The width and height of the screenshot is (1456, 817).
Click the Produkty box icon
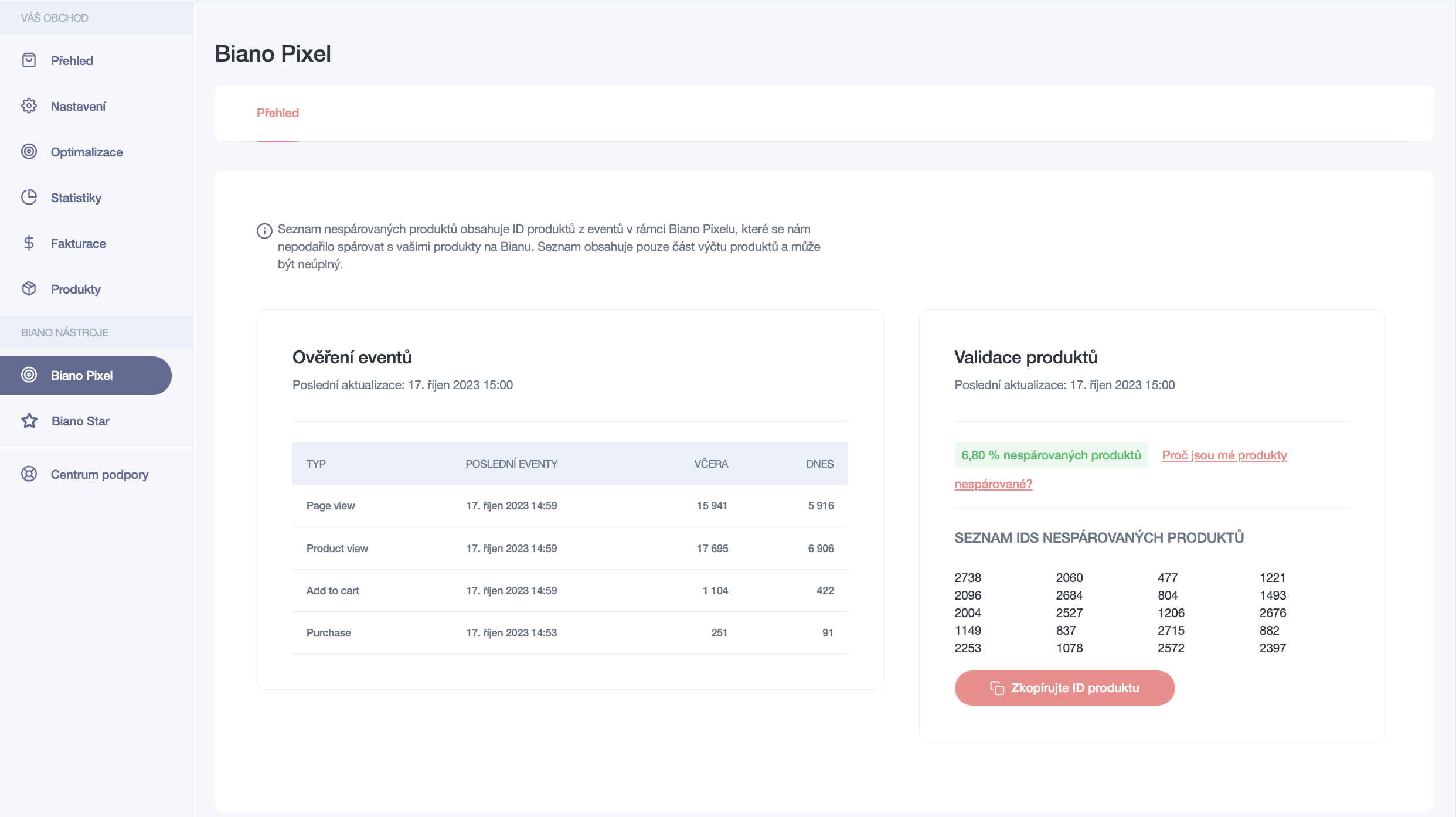point(29,289)
